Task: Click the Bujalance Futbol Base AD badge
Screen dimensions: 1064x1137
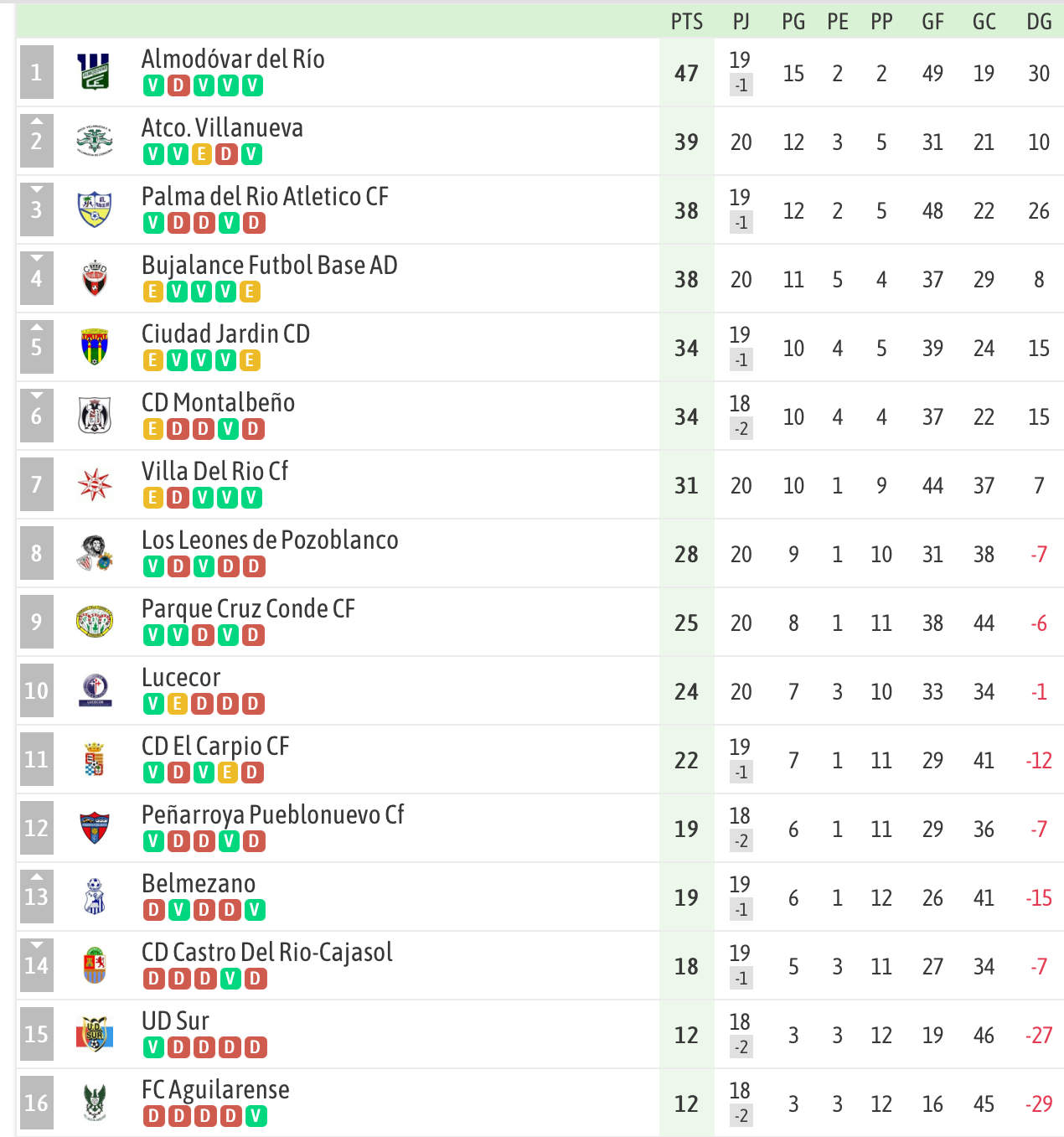Action: click(94, 278)
